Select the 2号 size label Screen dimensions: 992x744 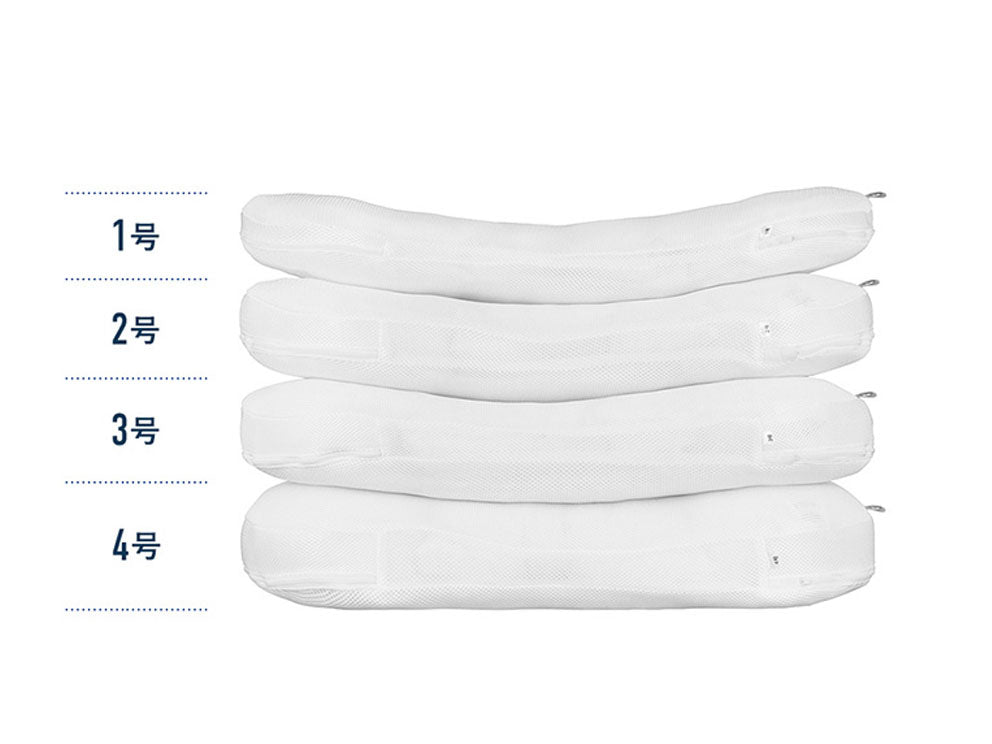coord(135,330)
